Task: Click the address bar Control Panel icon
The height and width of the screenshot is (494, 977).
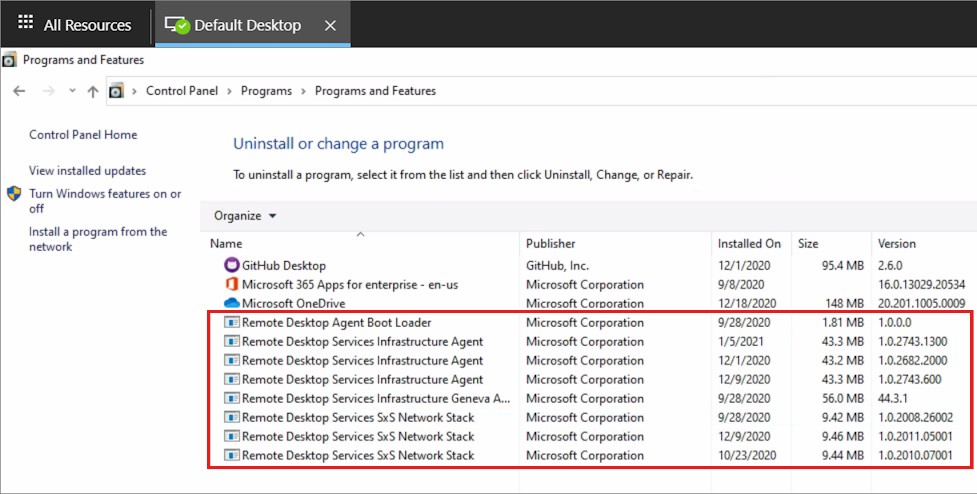Action: pos(117,92)
